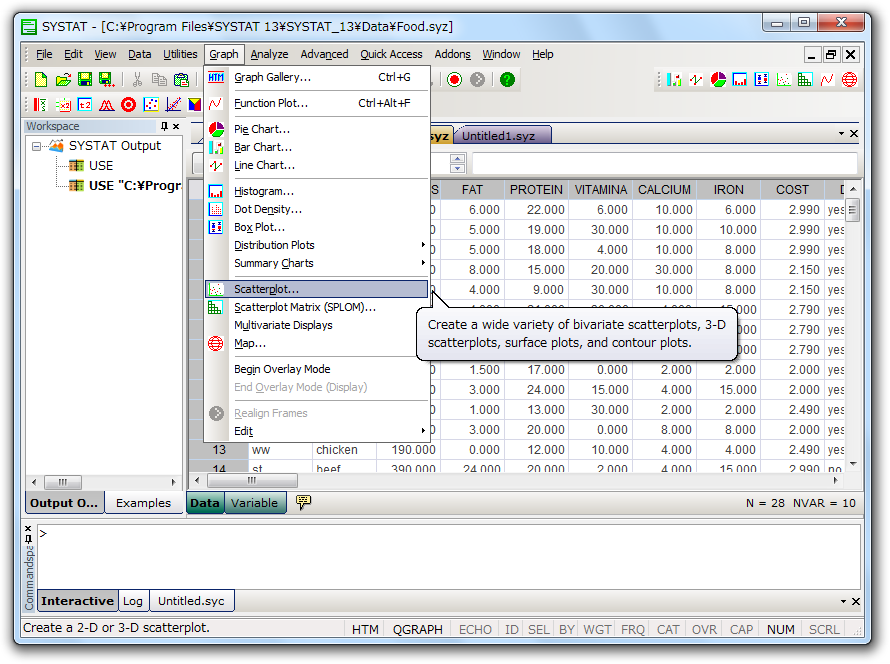The image size is (890, 664).
Task: Choose Histogram from the Graph menu
Action: [317, 191]
